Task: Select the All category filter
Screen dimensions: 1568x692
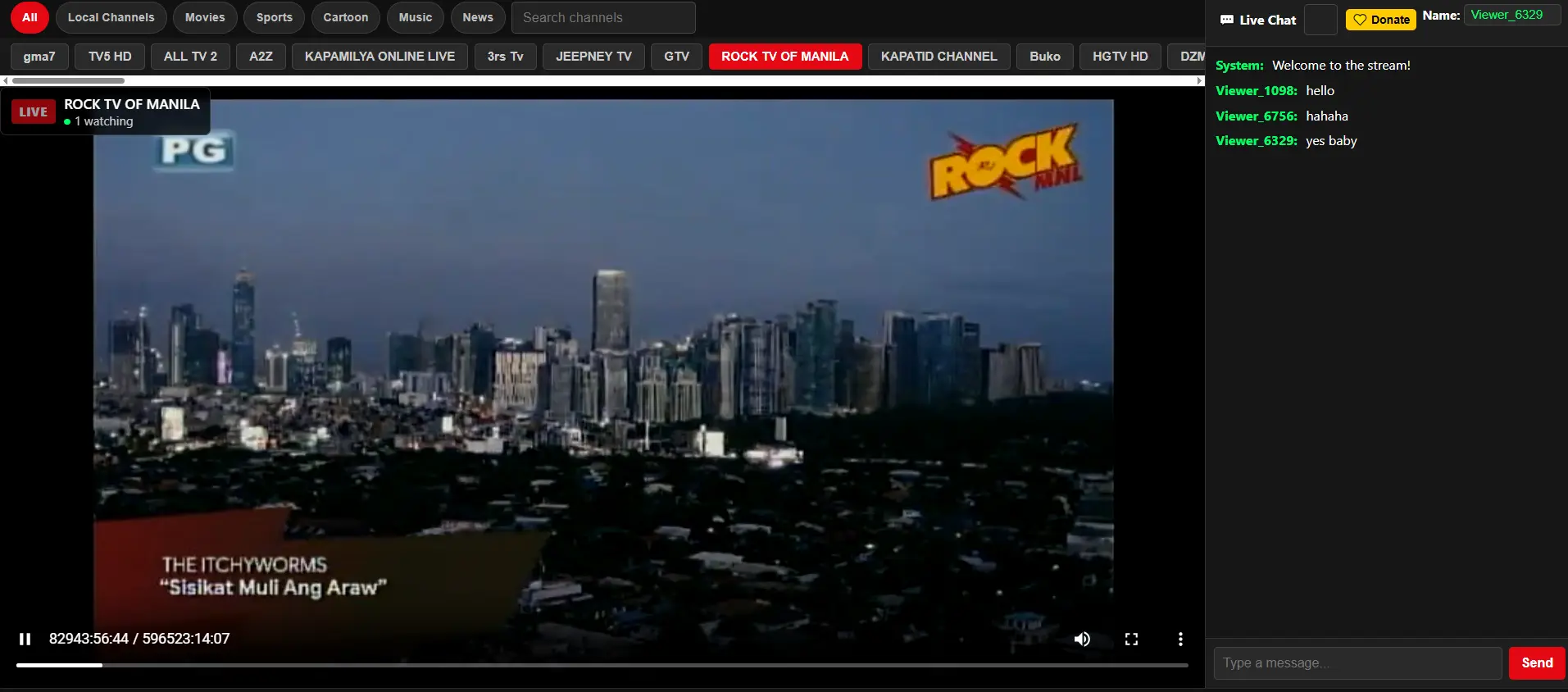Action: 30,17
